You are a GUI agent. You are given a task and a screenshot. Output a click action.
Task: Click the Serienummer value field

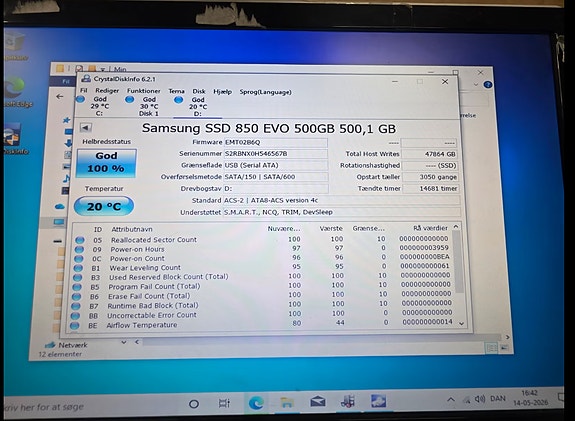coord(275,153)
